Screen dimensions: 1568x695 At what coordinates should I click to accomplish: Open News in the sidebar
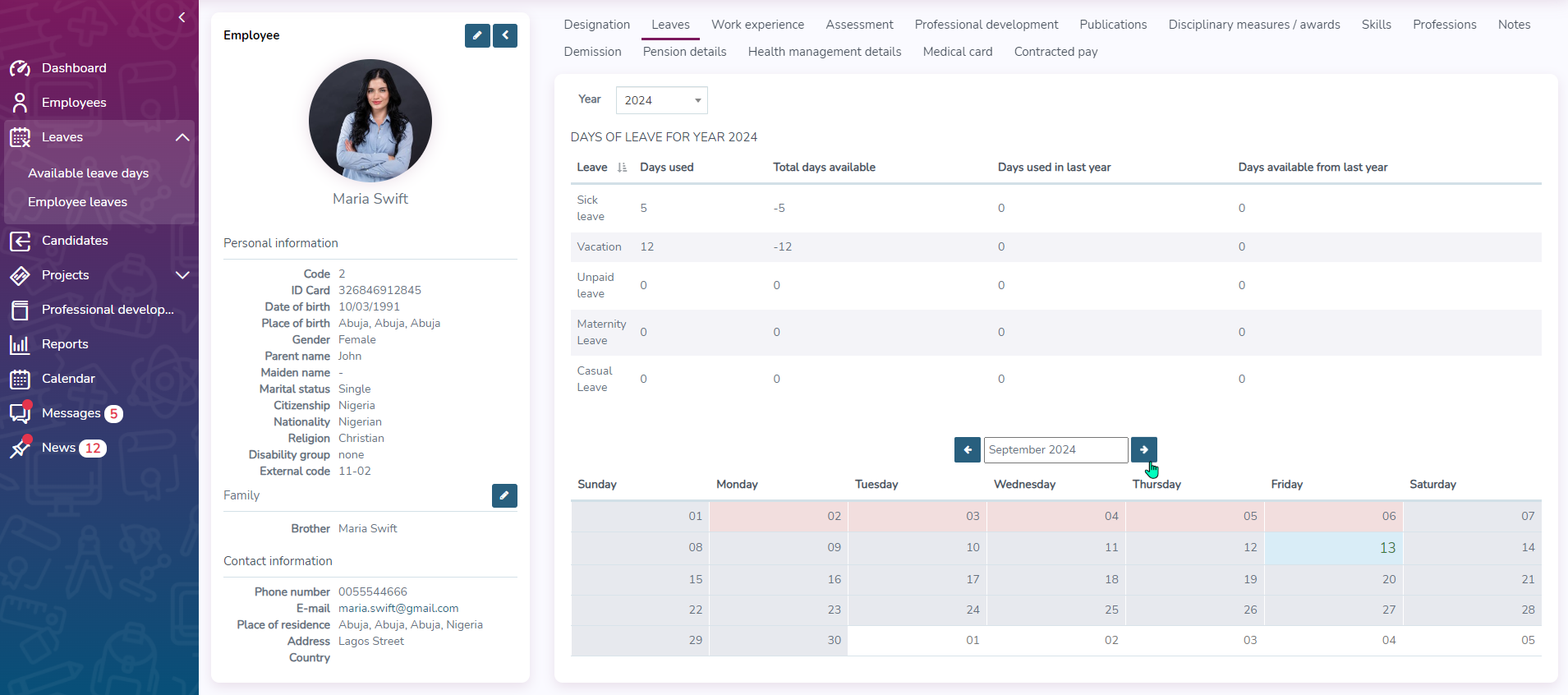click(58, 448)
